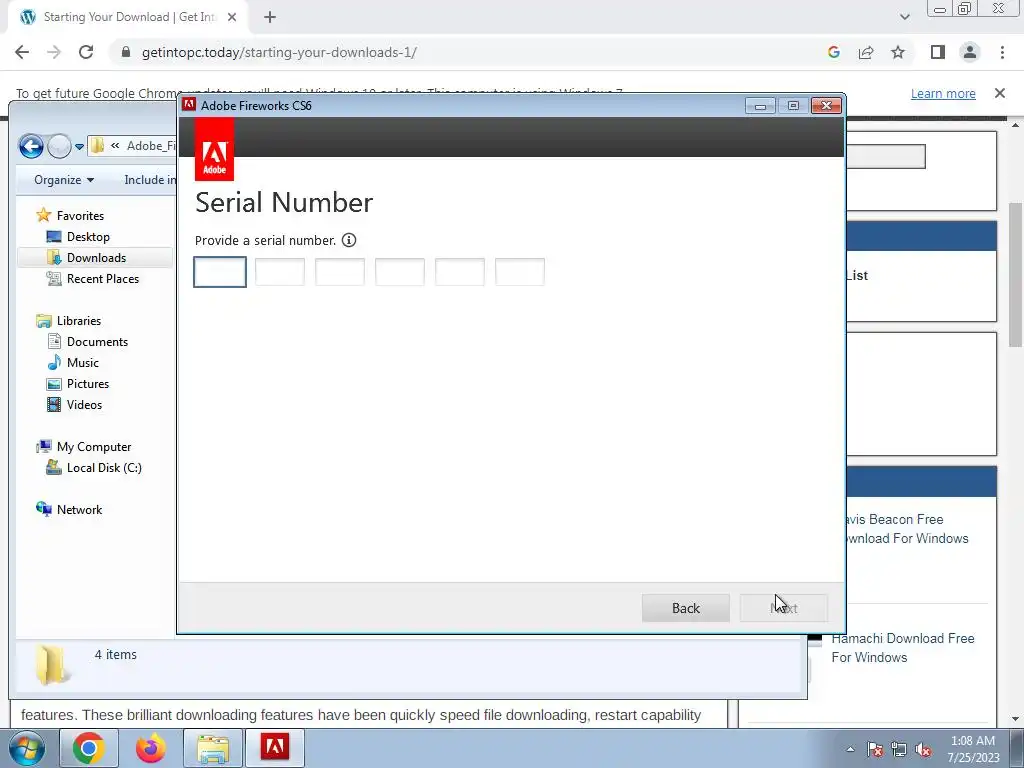Click the Next button in installer
The image size is (1024, 768).
pos(784,608)
